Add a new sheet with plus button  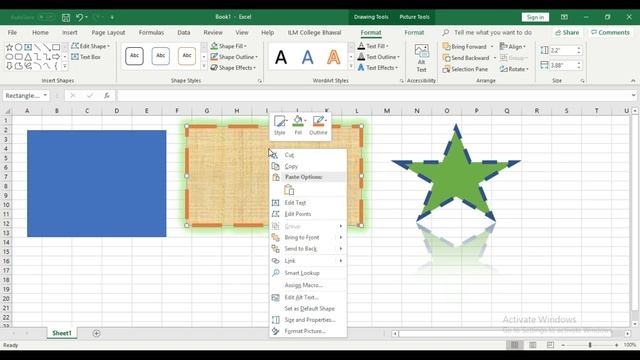tap(96, 333)
